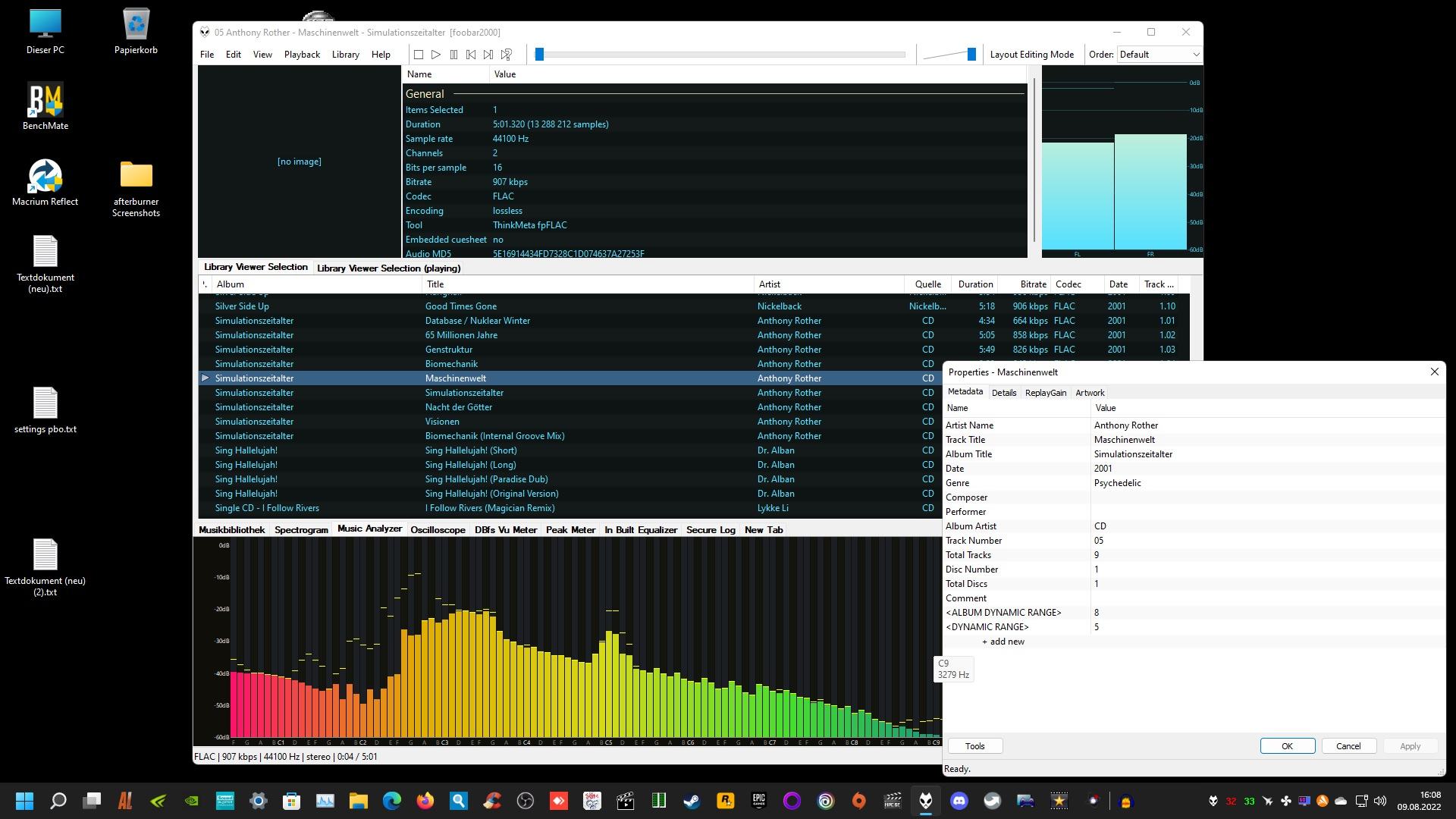Open taskbar Search icon

click(x=58, y=801)
